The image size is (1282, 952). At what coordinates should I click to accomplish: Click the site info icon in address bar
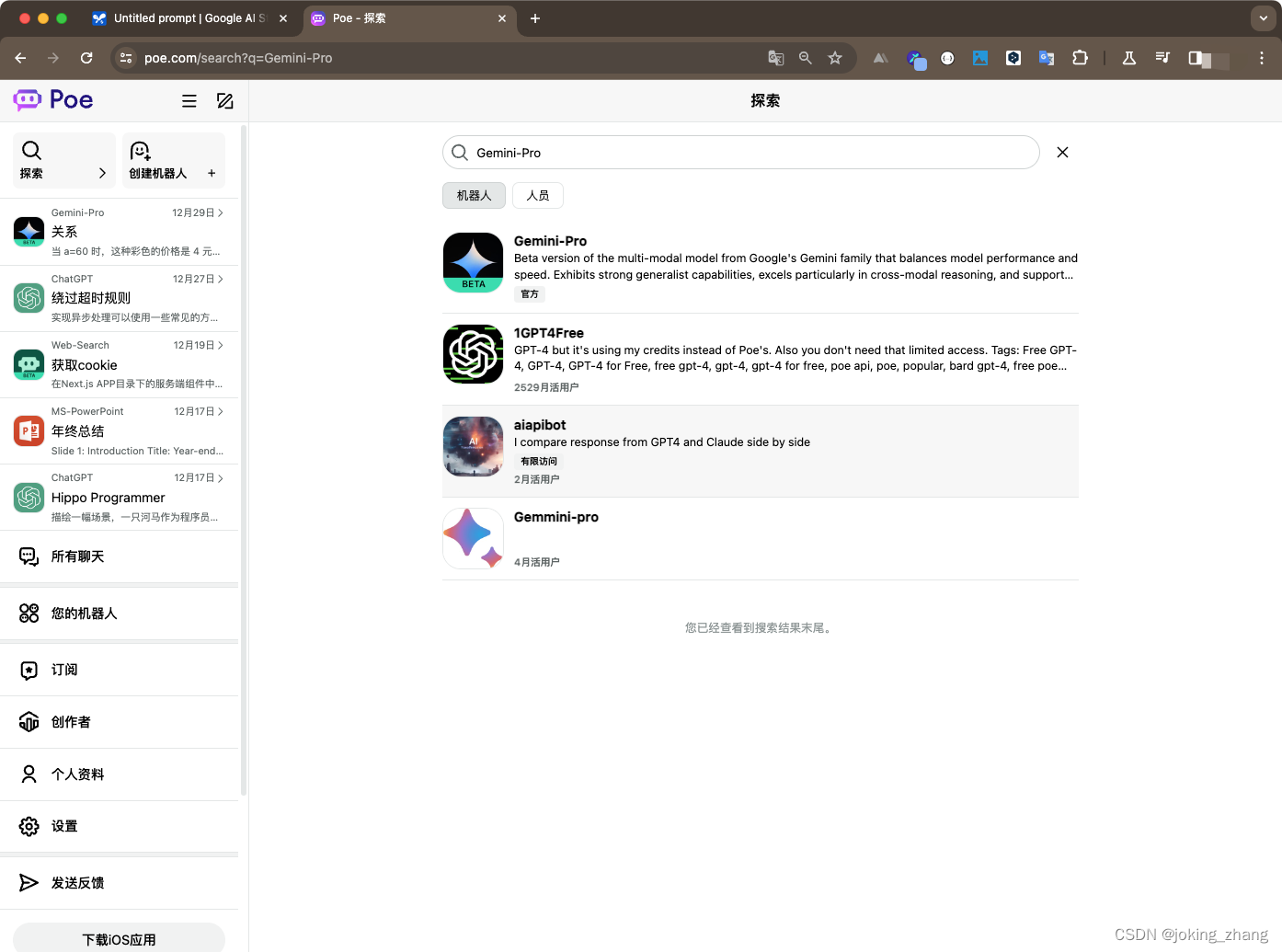point(126,58)
